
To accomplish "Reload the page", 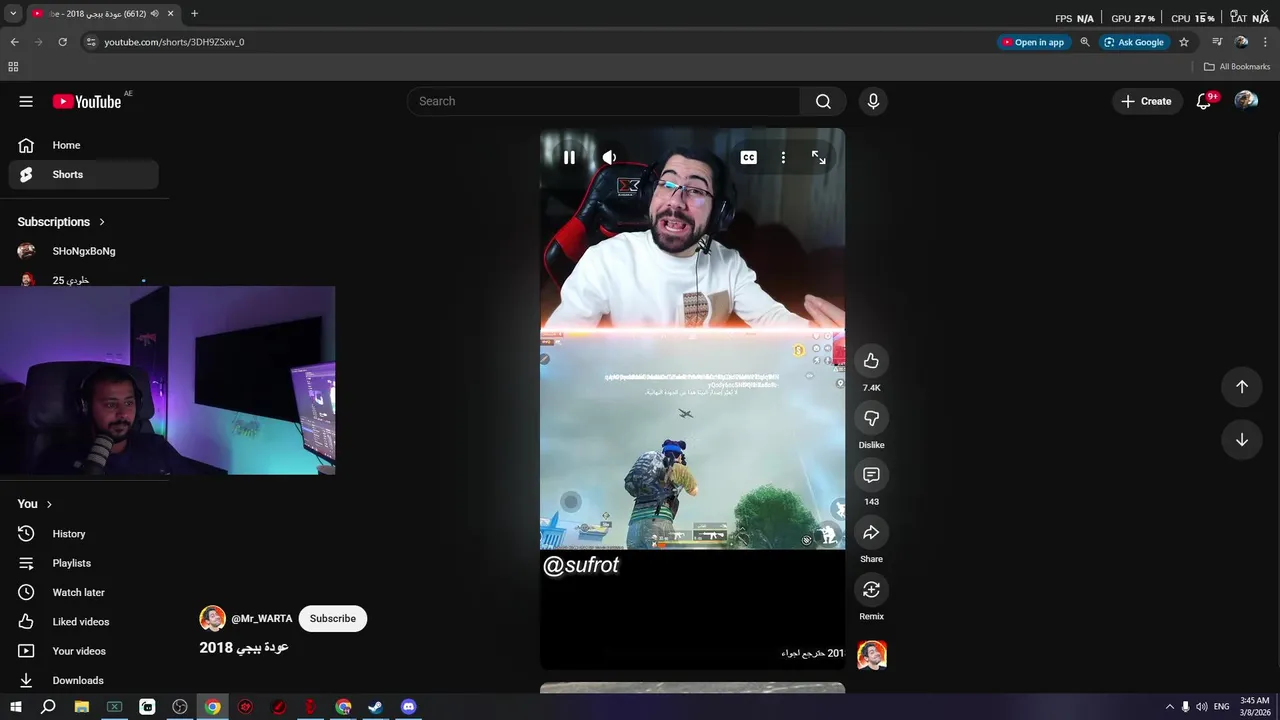I will [63, 42].
